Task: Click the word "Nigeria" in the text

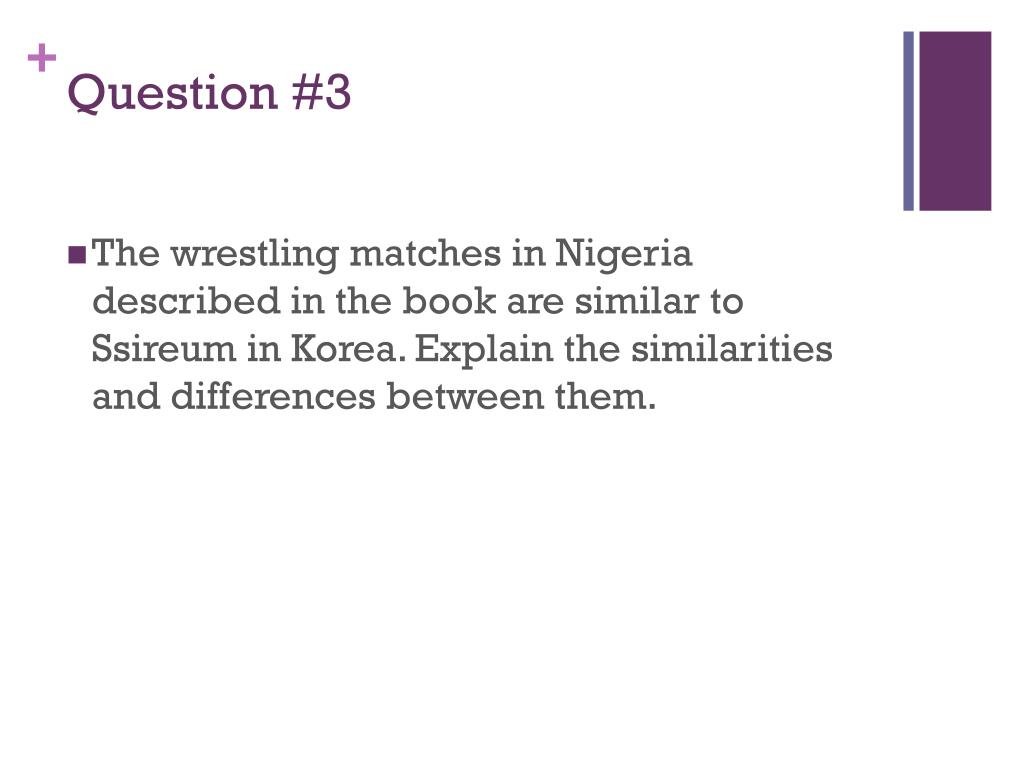Action: click(x=624, y=254)
